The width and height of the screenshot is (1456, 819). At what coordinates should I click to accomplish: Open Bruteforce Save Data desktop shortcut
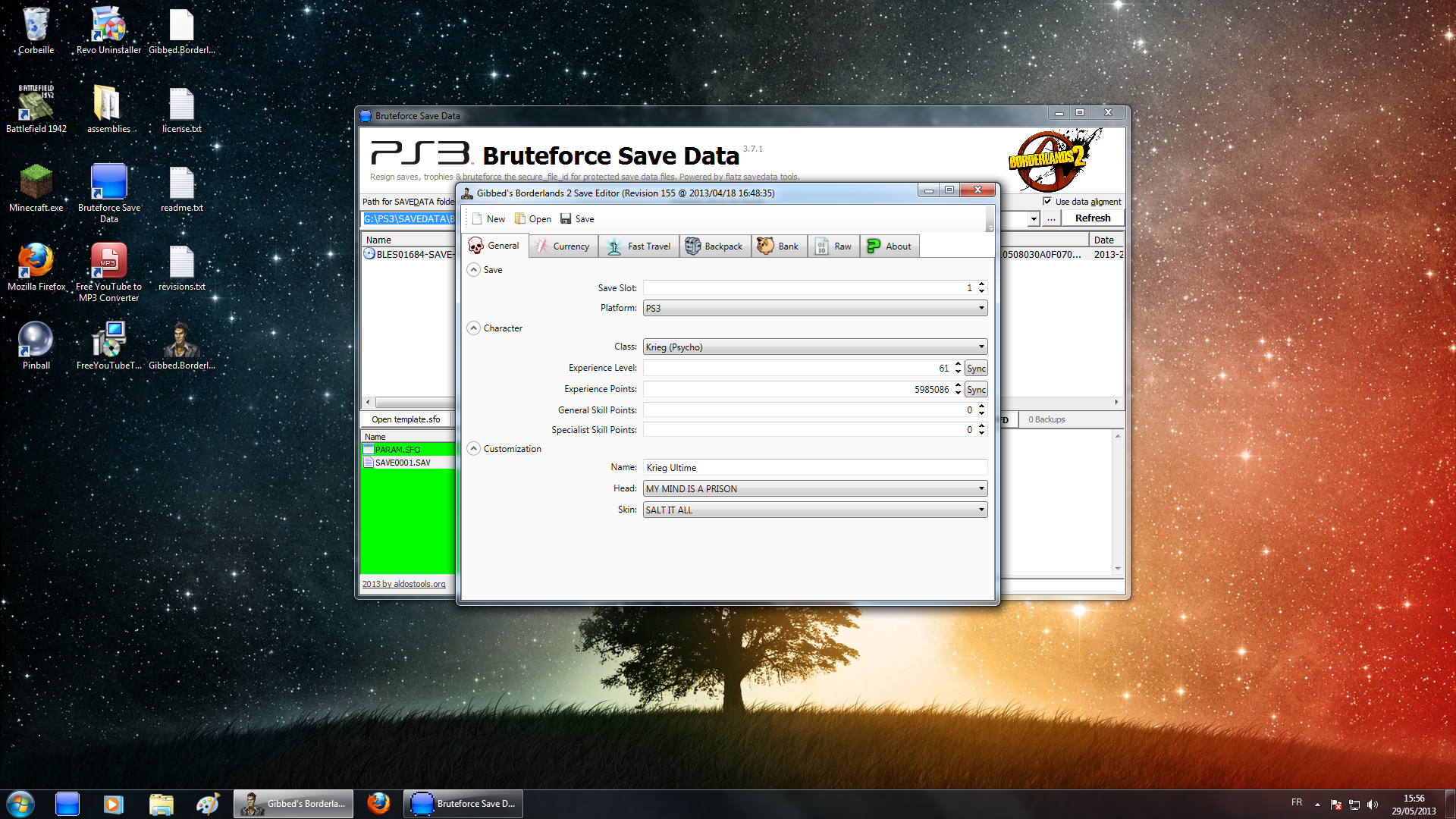click(108, 193)
